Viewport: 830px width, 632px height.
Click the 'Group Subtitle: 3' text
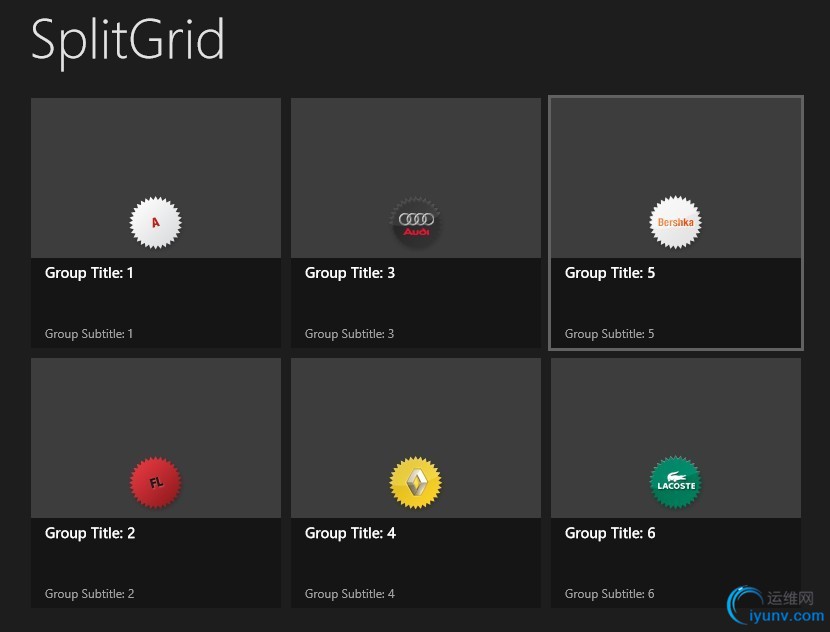pos(349,334)
